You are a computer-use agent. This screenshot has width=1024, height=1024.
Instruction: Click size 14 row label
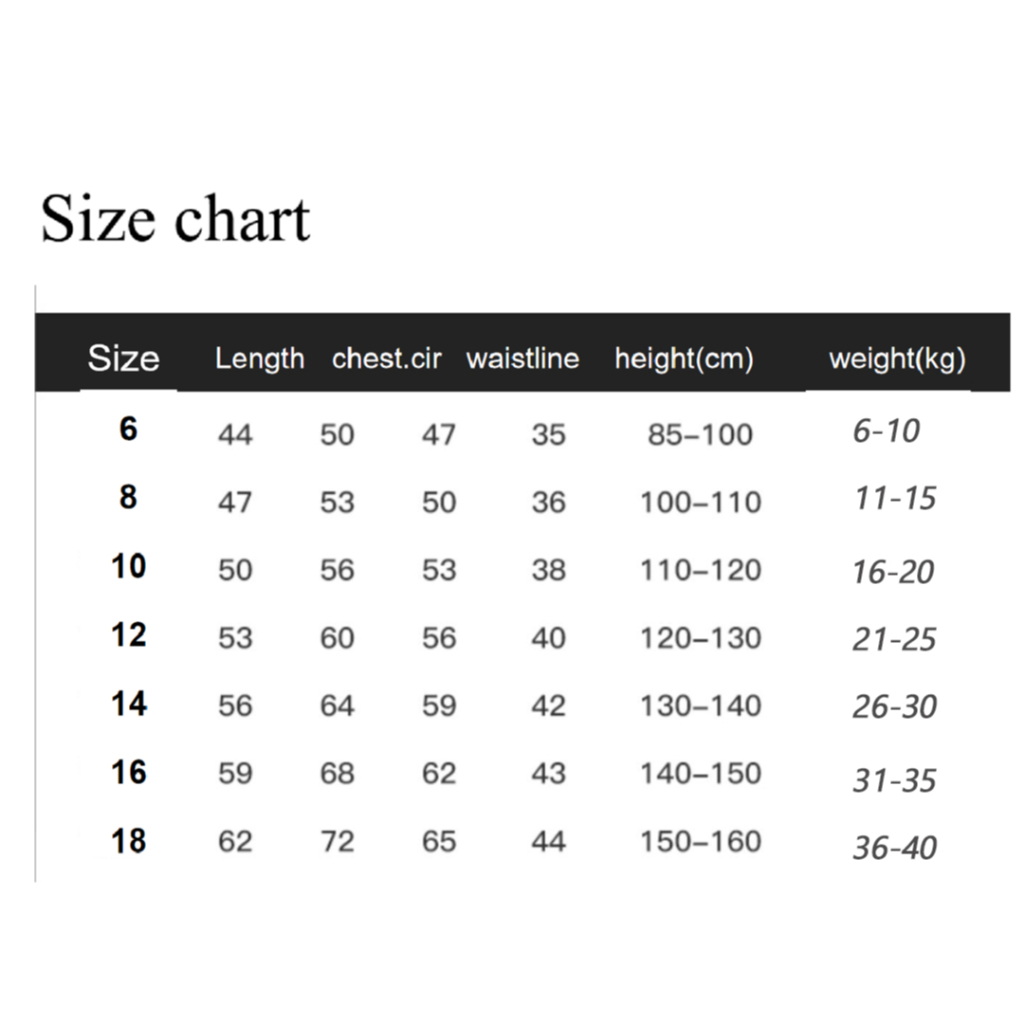[x=129, y=704]
